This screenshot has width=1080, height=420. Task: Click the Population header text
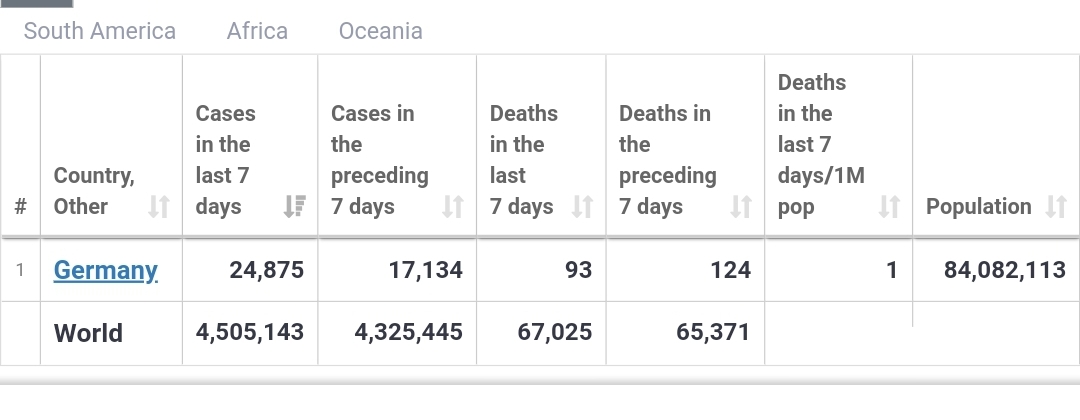pyautogui.click(x=979, y=207)
